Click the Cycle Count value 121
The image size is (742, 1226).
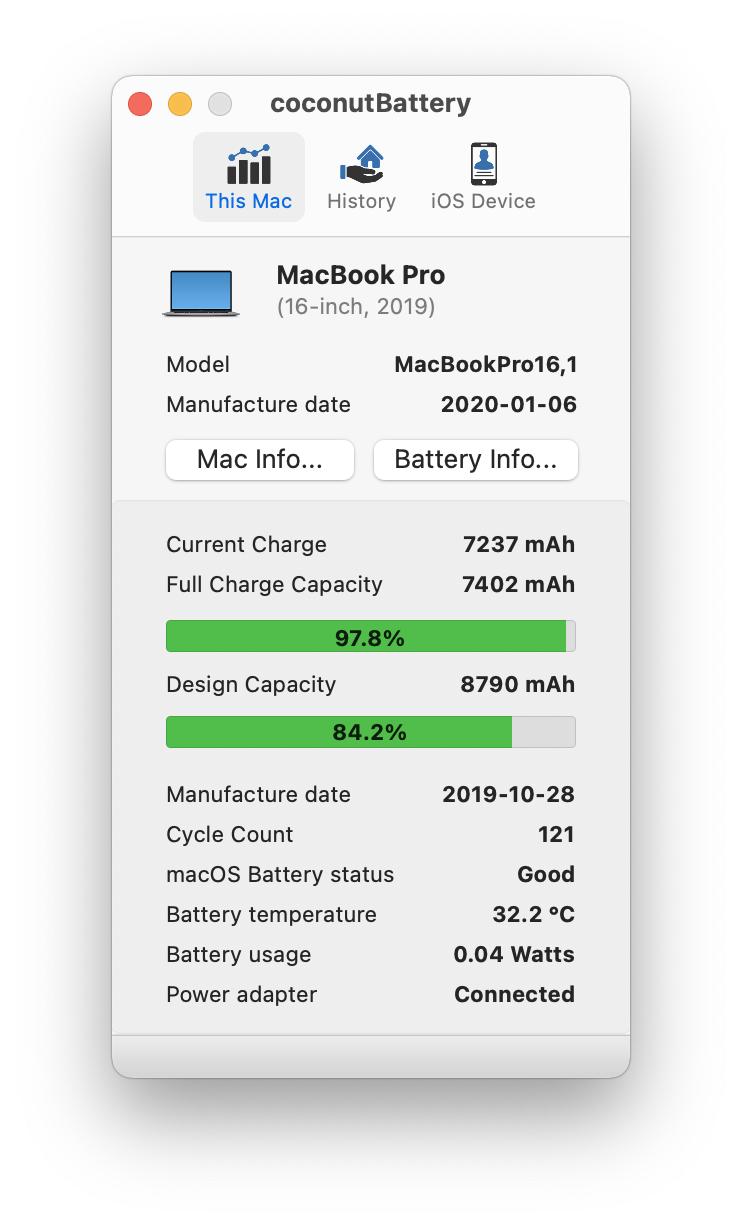pos(556,834)
